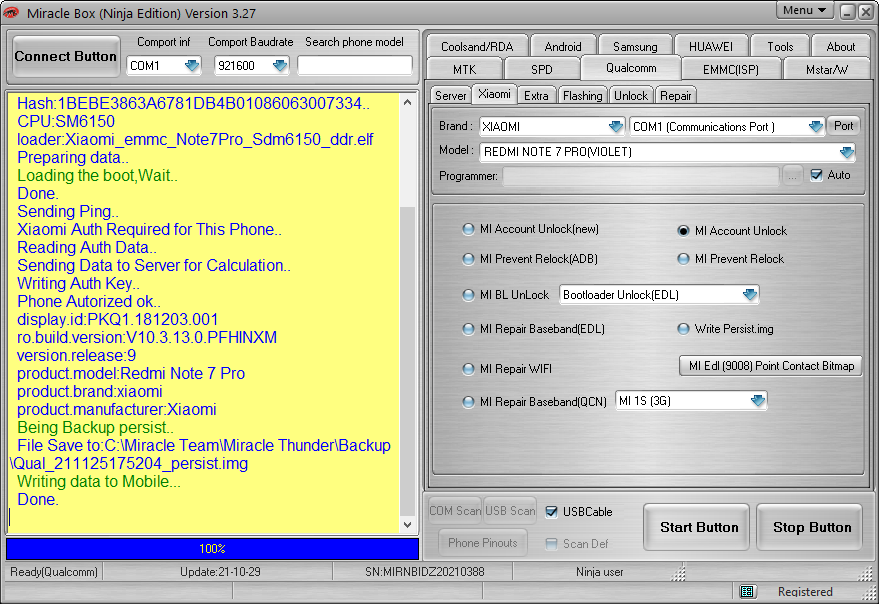Switch to the HUAWEI tab
The image size is (879, 604).
point(711,47)
